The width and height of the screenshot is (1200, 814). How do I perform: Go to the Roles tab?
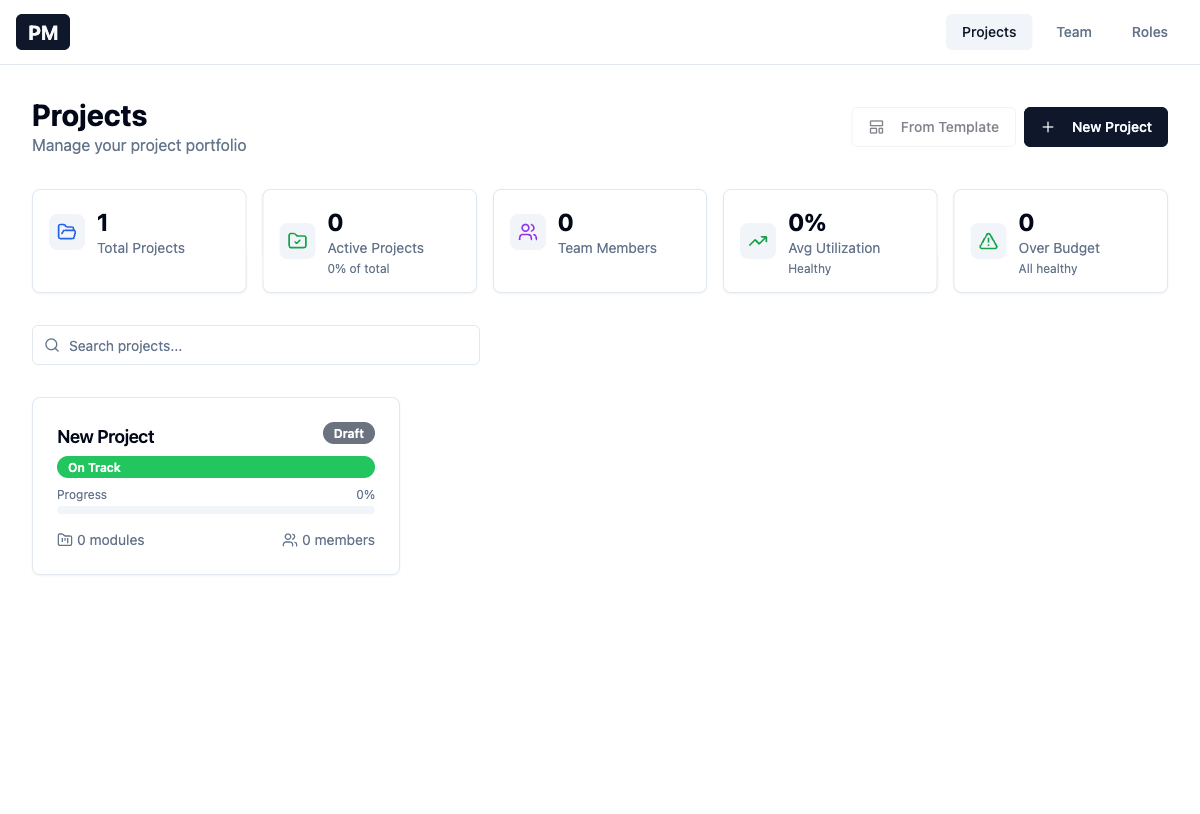pyautogui.click(x=1149, y=32)
